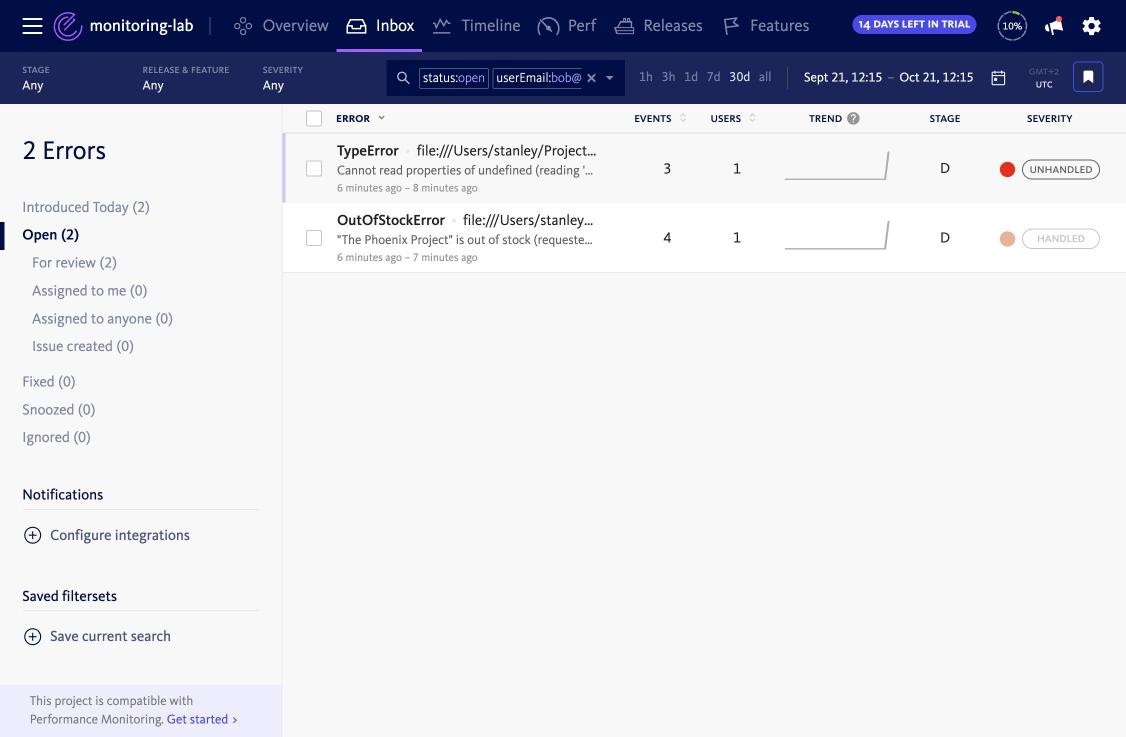Select the TypeError row checkbox
Viewport: 1126px width, 737px height.
click(x=314, y=169)
